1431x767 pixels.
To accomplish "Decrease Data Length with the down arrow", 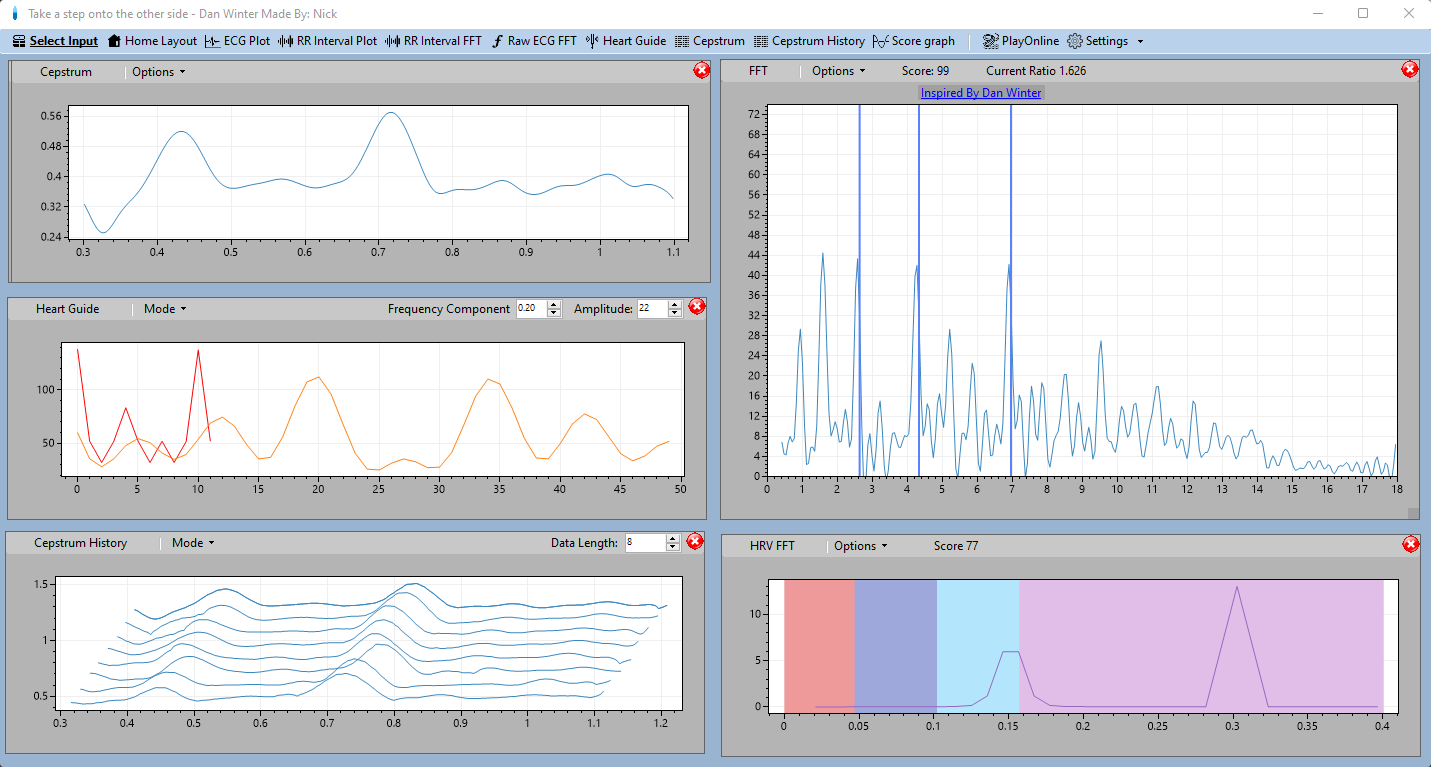I will click(x=673, y=548).
